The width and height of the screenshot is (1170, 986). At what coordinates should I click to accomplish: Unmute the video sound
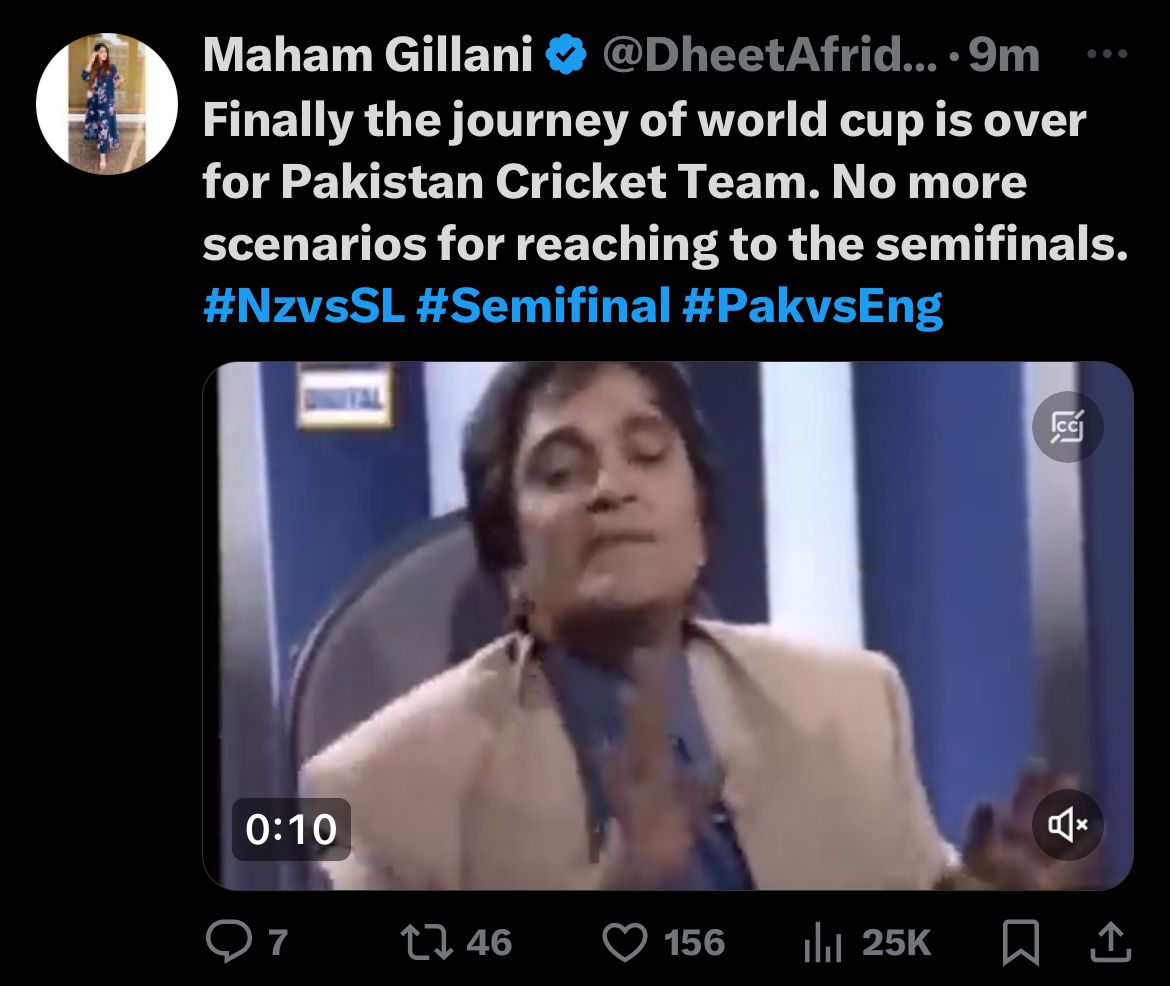click(x=1068, y=824)
